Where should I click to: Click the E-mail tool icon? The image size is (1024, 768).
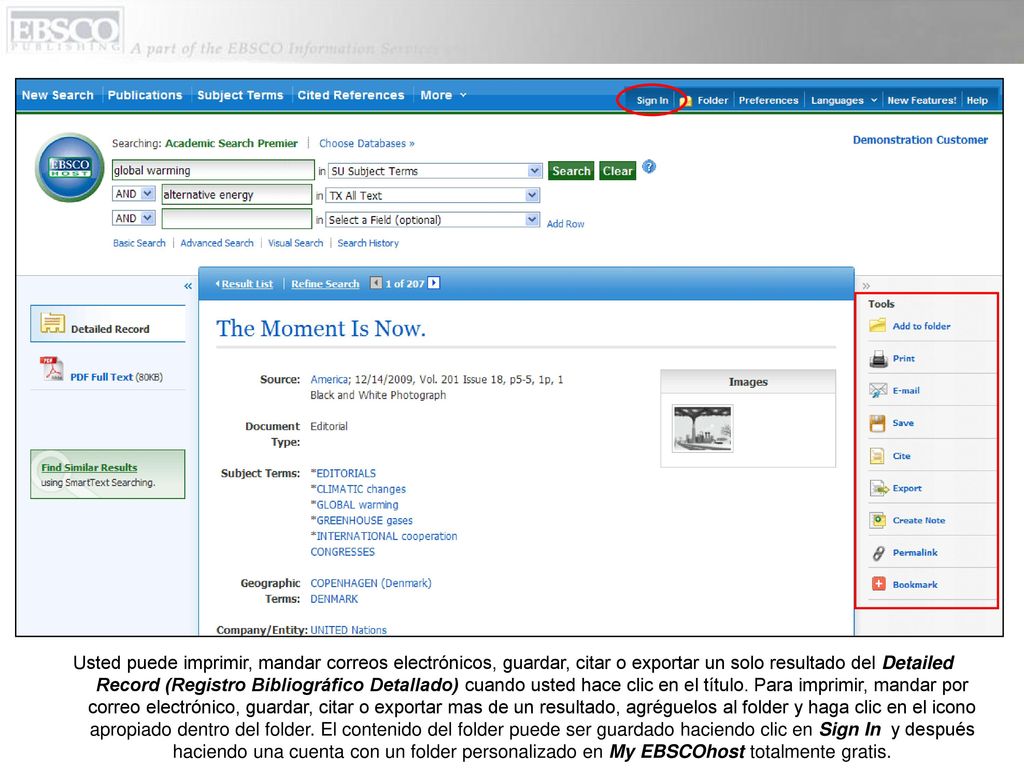pos(878,391)
